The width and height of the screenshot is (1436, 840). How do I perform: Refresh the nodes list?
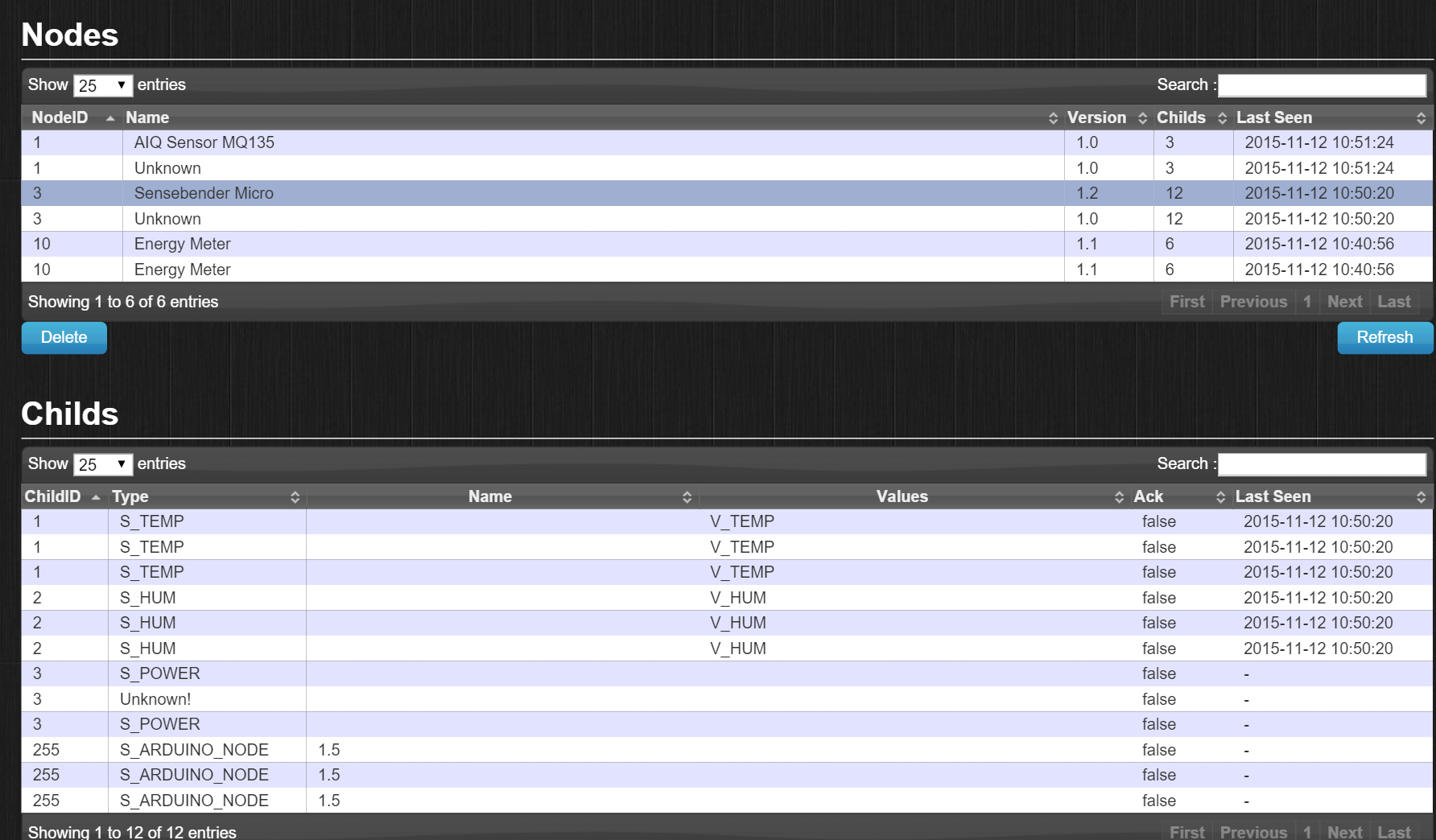click(x=1385, y=338)
